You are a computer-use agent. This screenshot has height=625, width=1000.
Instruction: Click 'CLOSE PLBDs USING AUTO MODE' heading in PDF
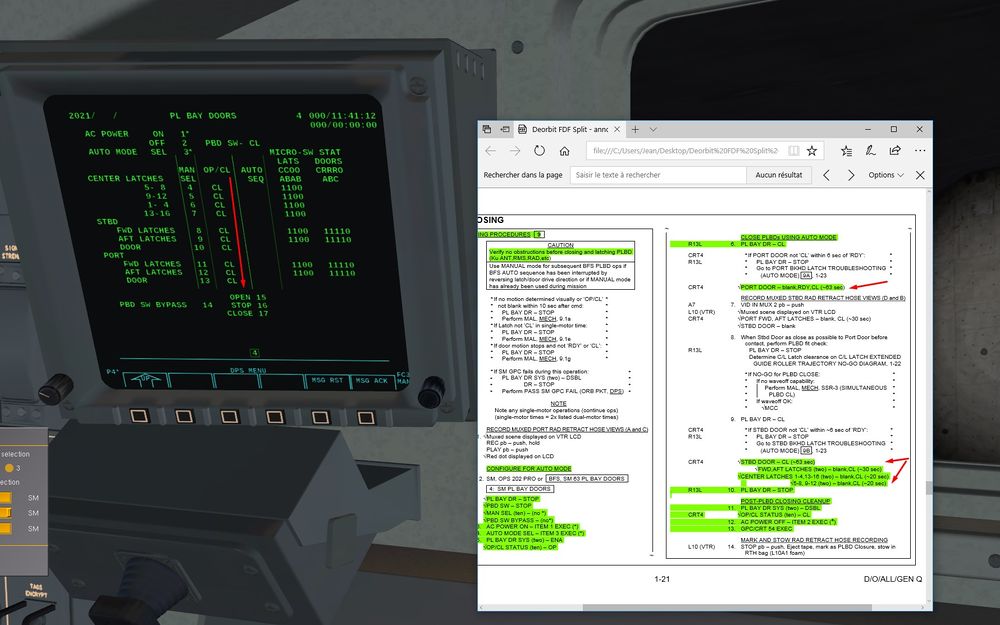click(x=788, y=237)
